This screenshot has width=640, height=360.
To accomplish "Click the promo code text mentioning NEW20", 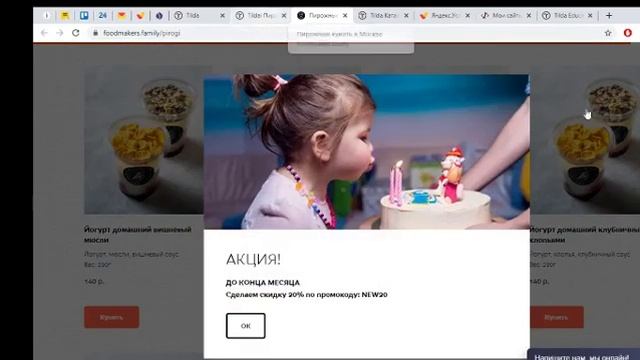I will pyautogui.click(x=307, y=295).
